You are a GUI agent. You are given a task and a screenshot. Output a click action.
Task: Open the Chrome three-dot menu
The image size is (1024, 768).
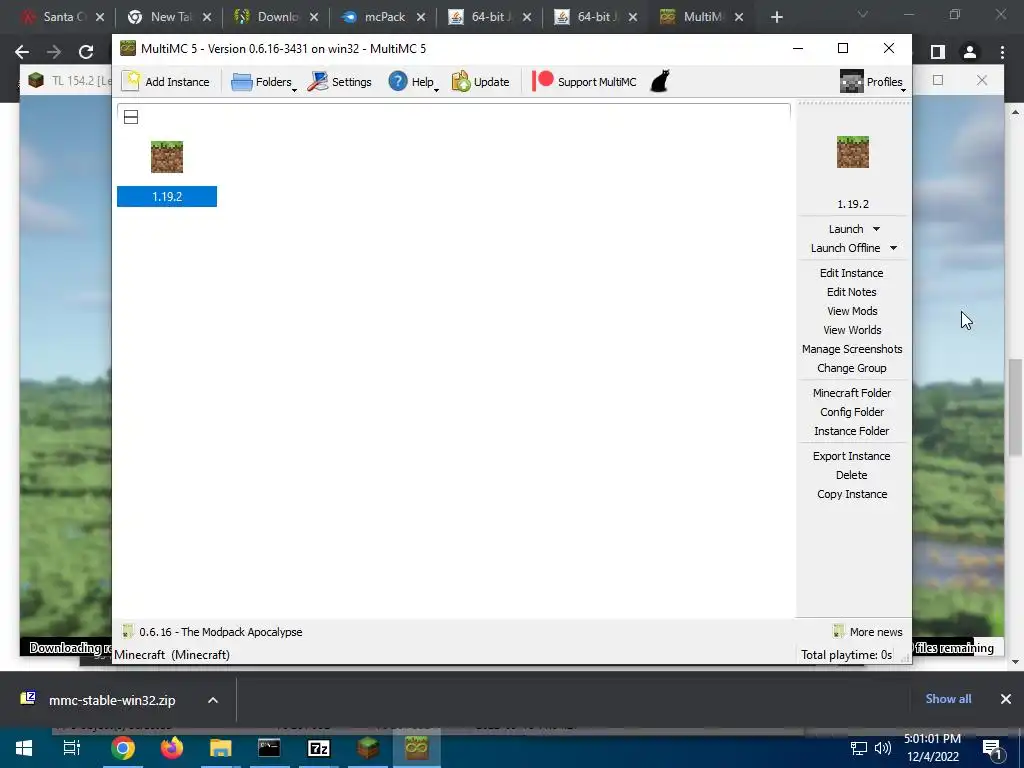1002,52
